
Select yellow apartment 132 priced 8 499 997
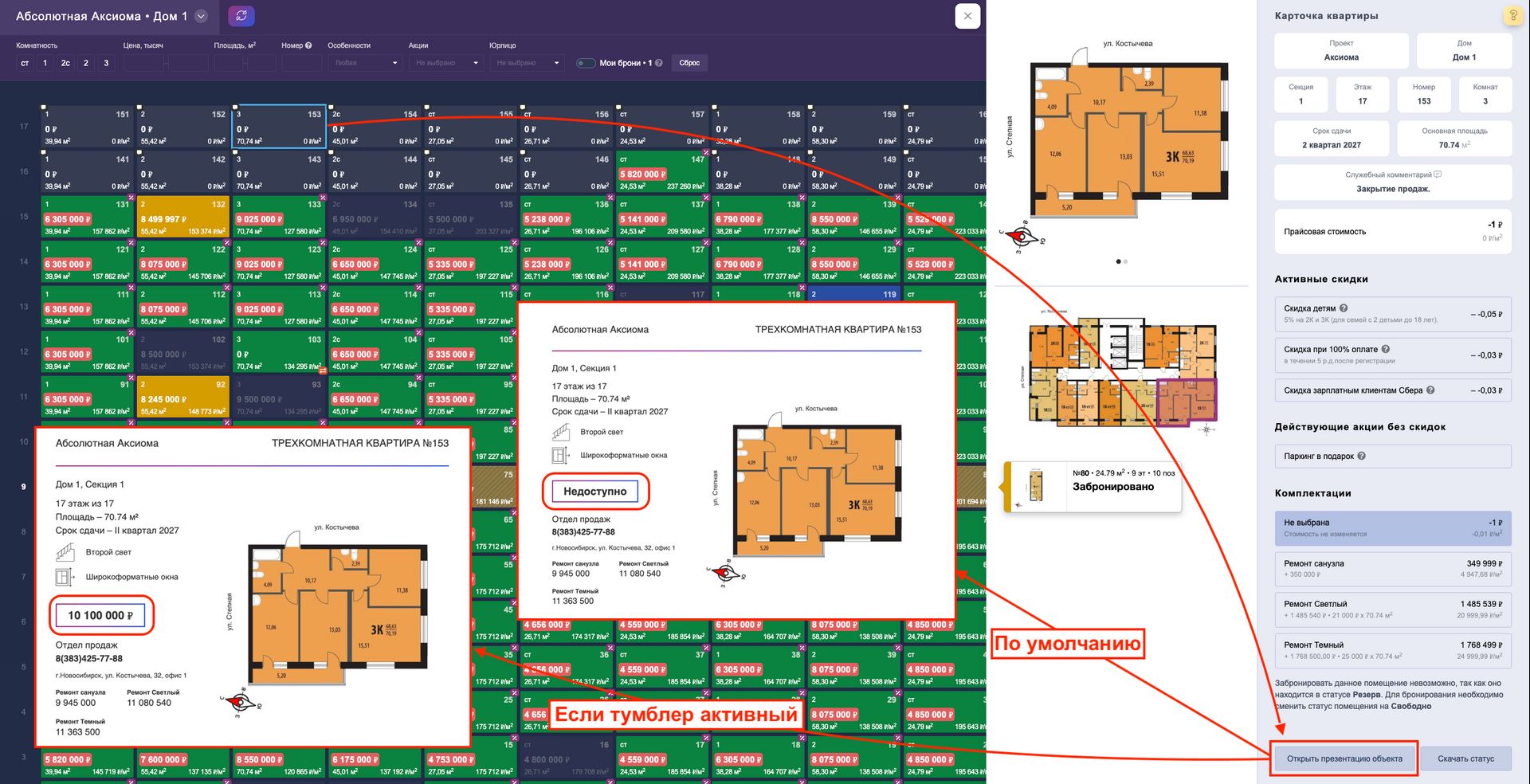183,216
